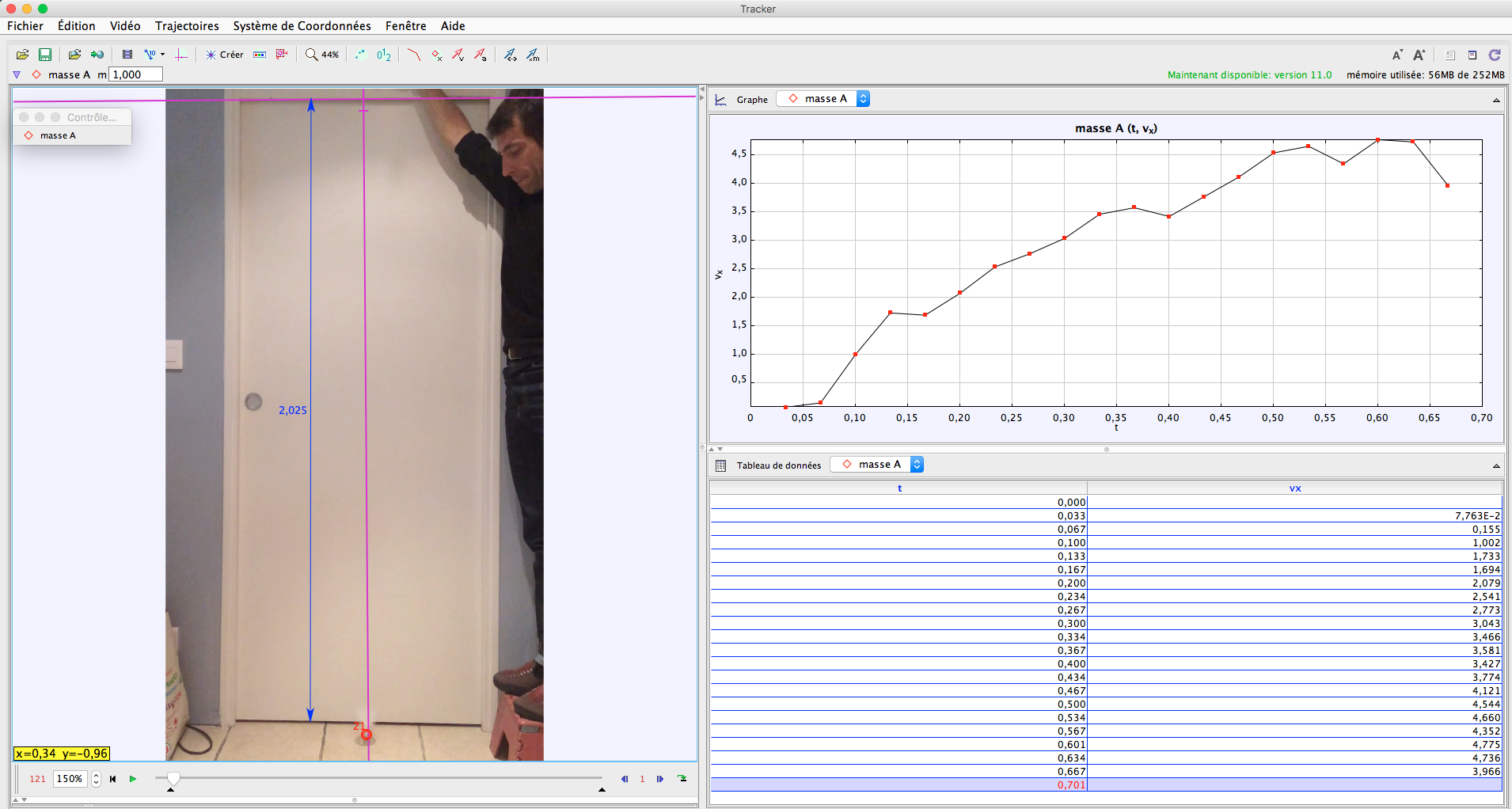Toggle multiply vectors by mass icon
The image size is (1512, 809).
coord(533,55)
